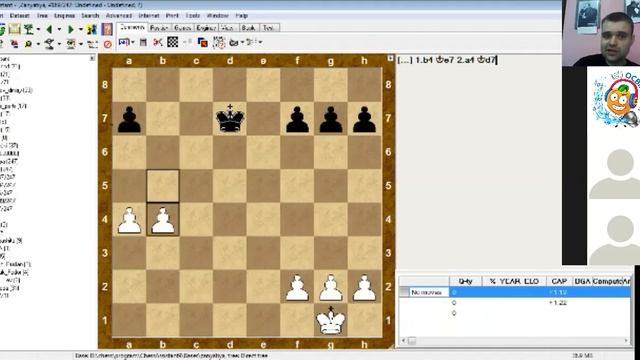Open the Search menu
Viewport: 640px width, 360px height.
pos(90,16)
